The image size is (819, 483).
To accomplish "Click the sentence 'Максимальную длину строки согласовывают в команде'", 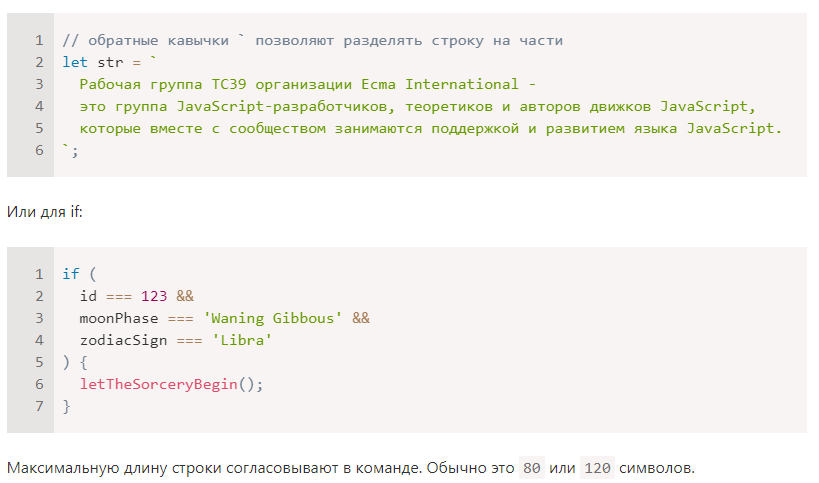I will [214, 468].
